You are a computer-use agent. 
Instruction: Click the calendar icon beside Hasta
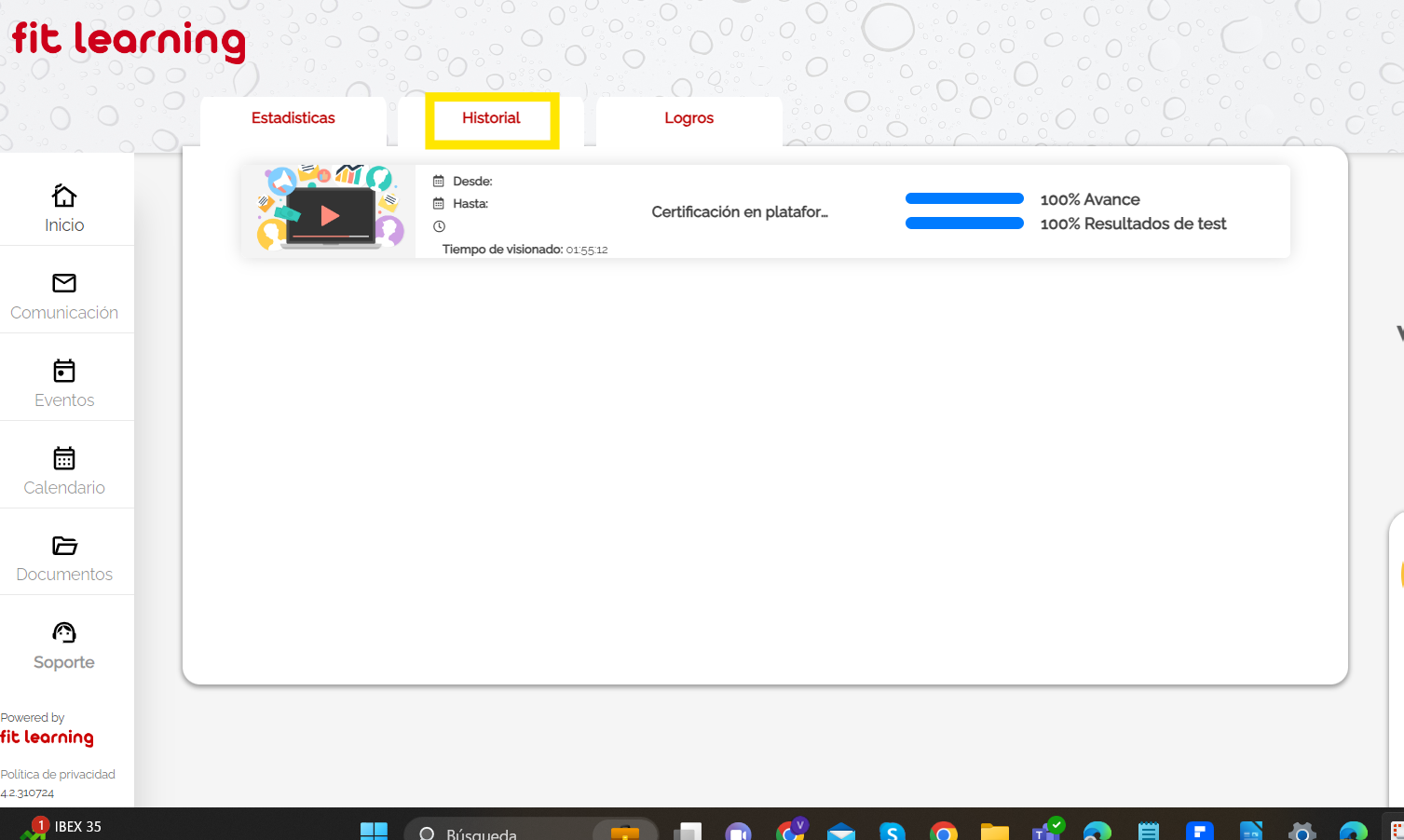pos(439,204)
